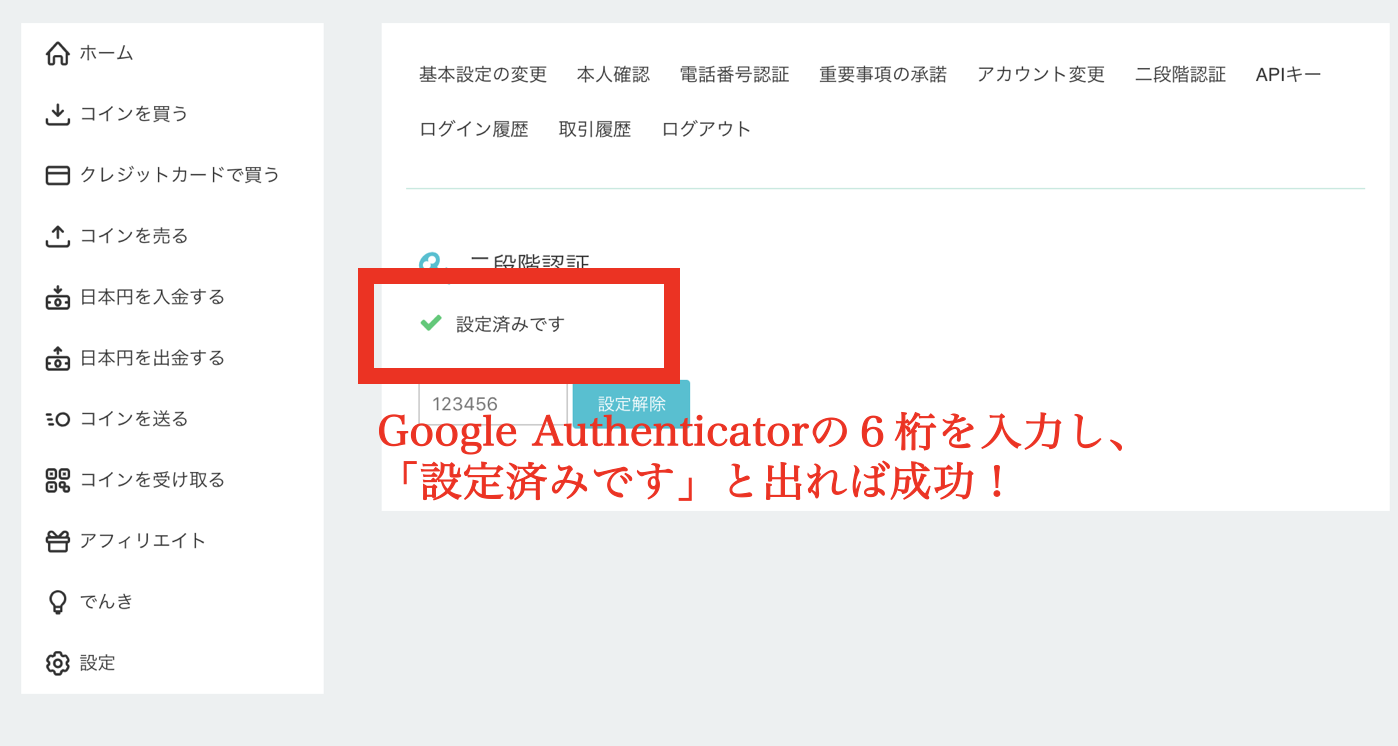Open the コインを受け取る QR code icon
Screen dimensions: 1398x746
pos(58,480)
